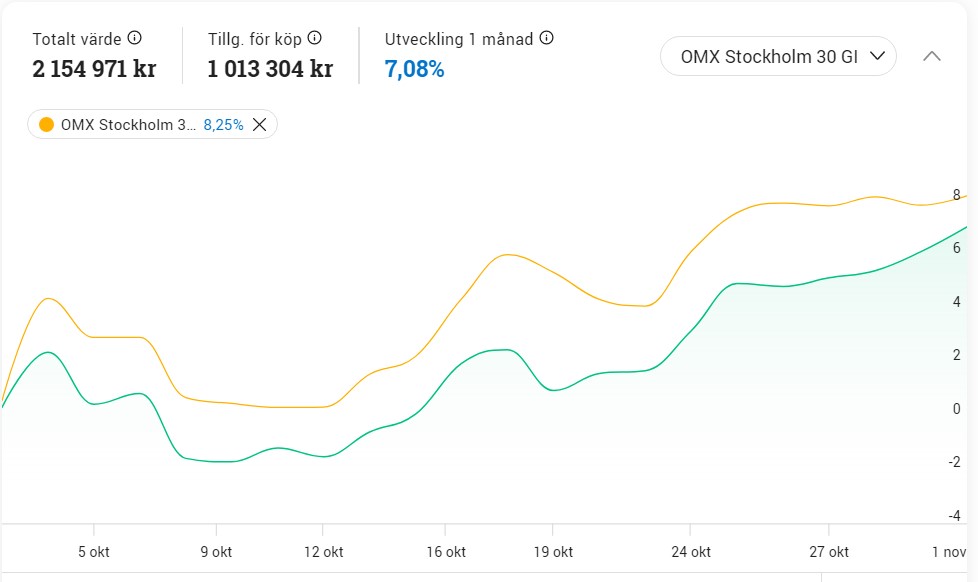This screenshot has width=978, height=582.
Task: Remove the OMX Stockholm comparison chip
Action: click(x=260, y=125)
